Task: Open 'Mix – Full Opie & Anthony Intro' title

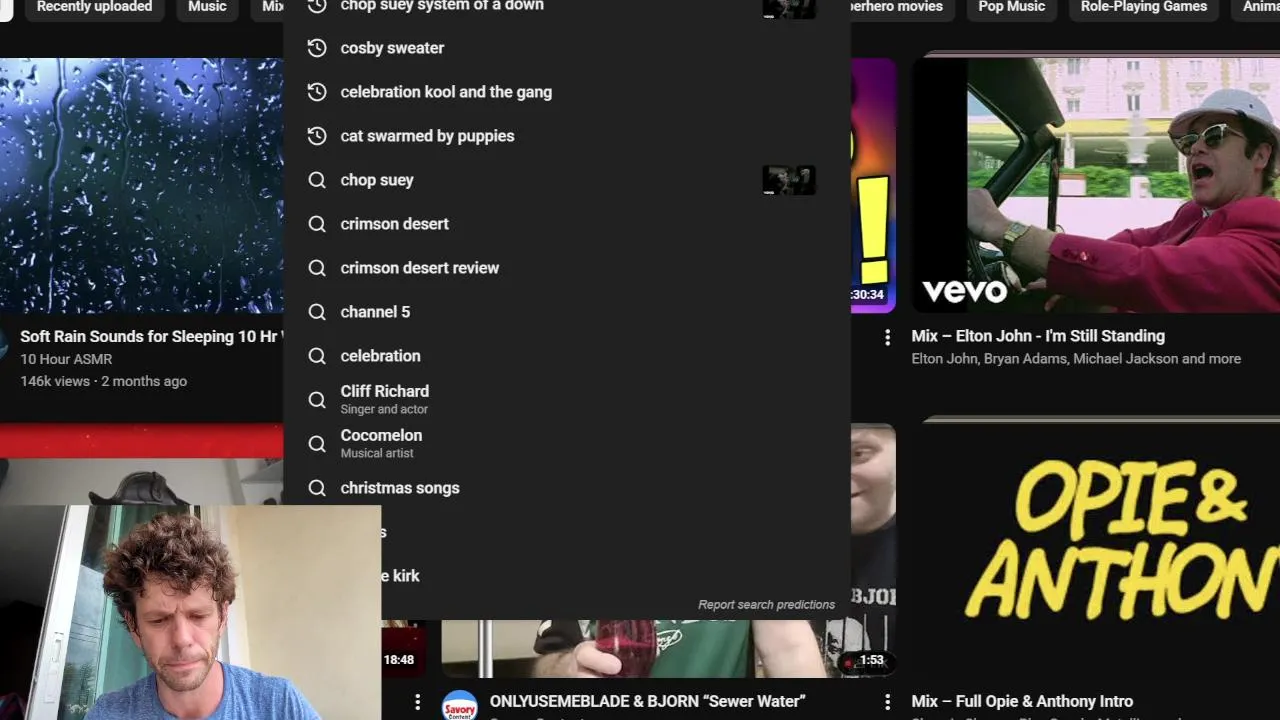Action: tap(1022, 702)
